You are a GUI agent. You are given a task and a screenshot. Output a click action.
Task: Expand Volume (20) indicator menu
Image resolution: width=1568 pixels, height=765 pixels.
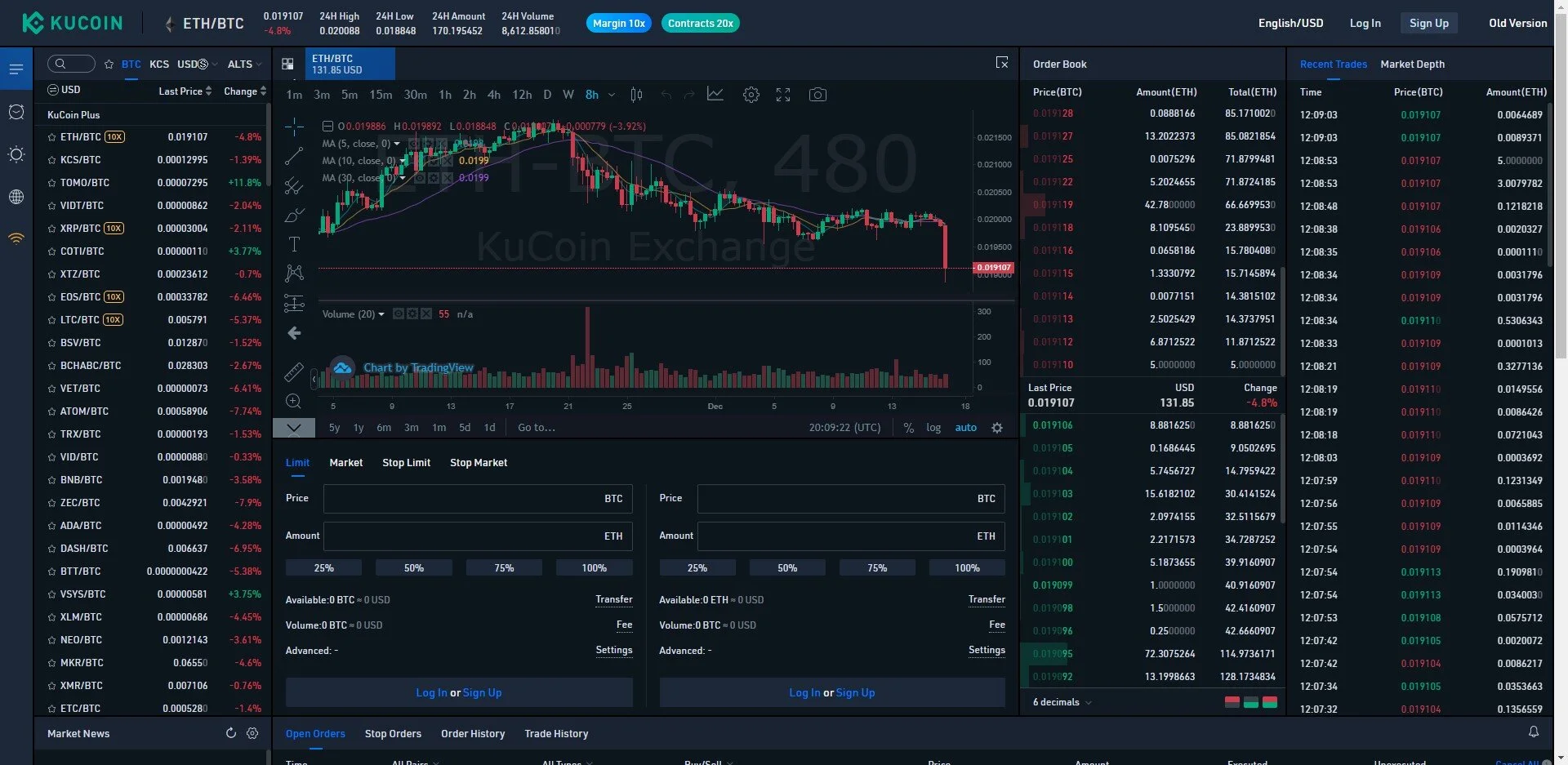click(381, 314)
